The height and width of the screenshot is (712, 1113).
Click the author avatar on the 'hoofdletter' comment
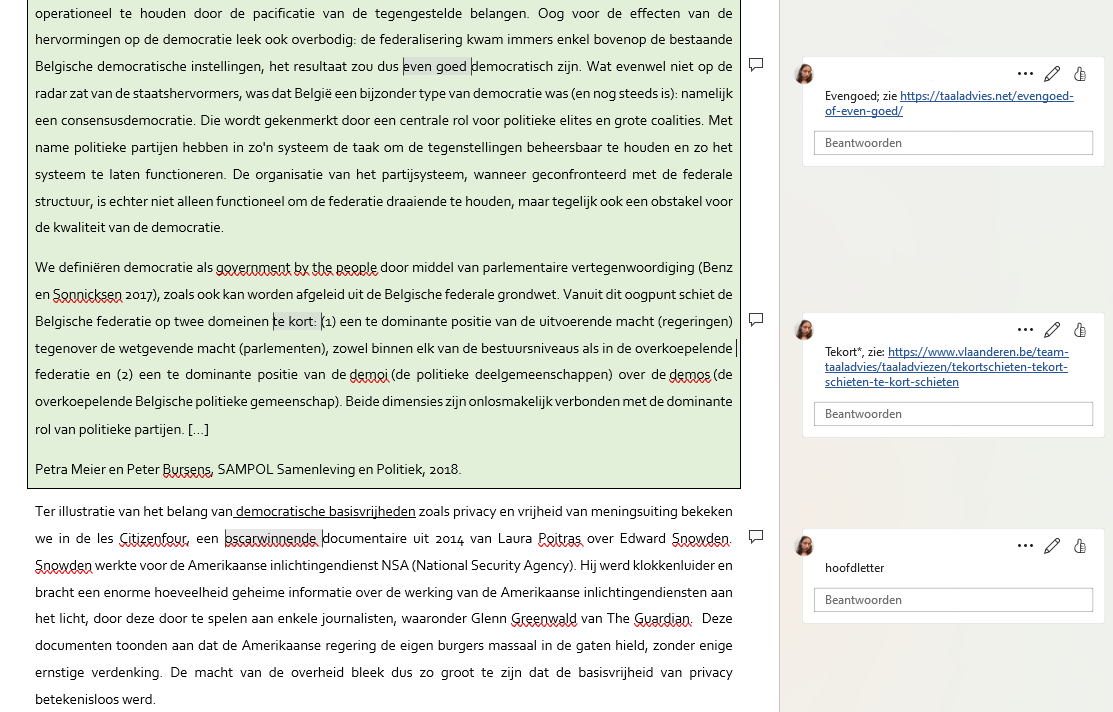(x=804, y=546)
